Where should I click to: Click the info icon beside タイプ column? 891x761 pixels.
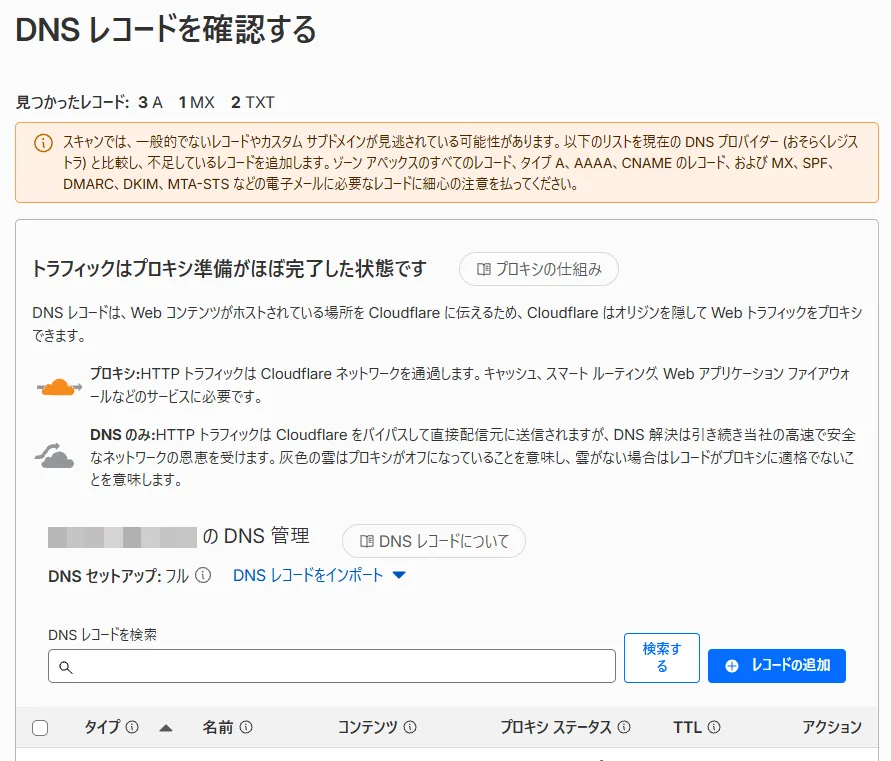click(132, 727)
